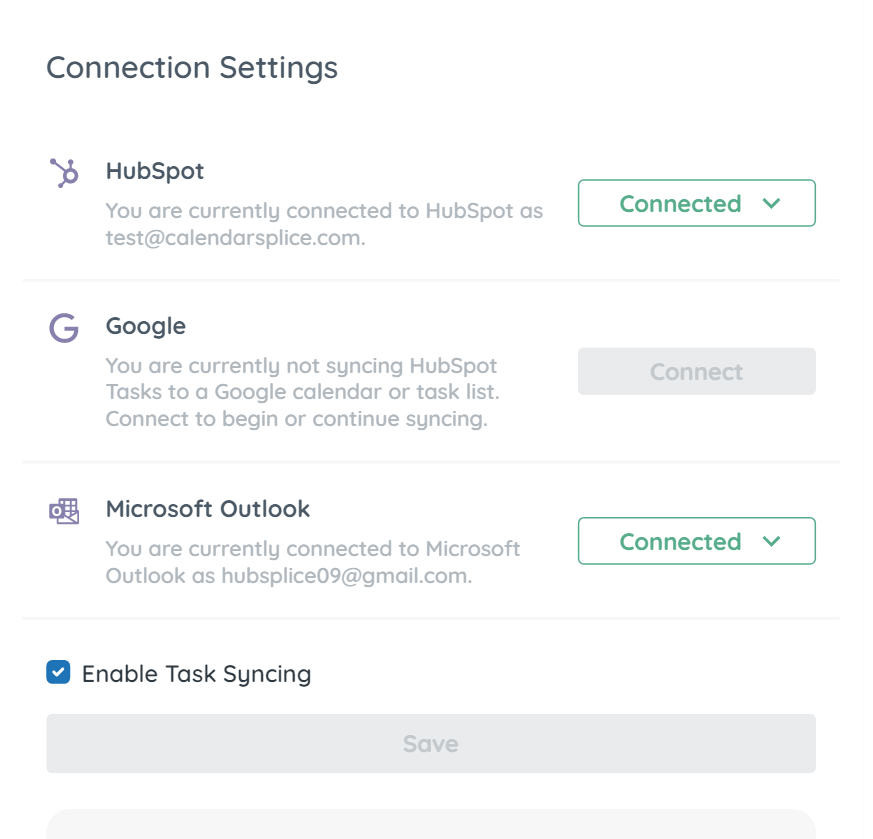The image size is (873, 839).
Task: Click the Connect button for Google
Action: pos(697,371)
